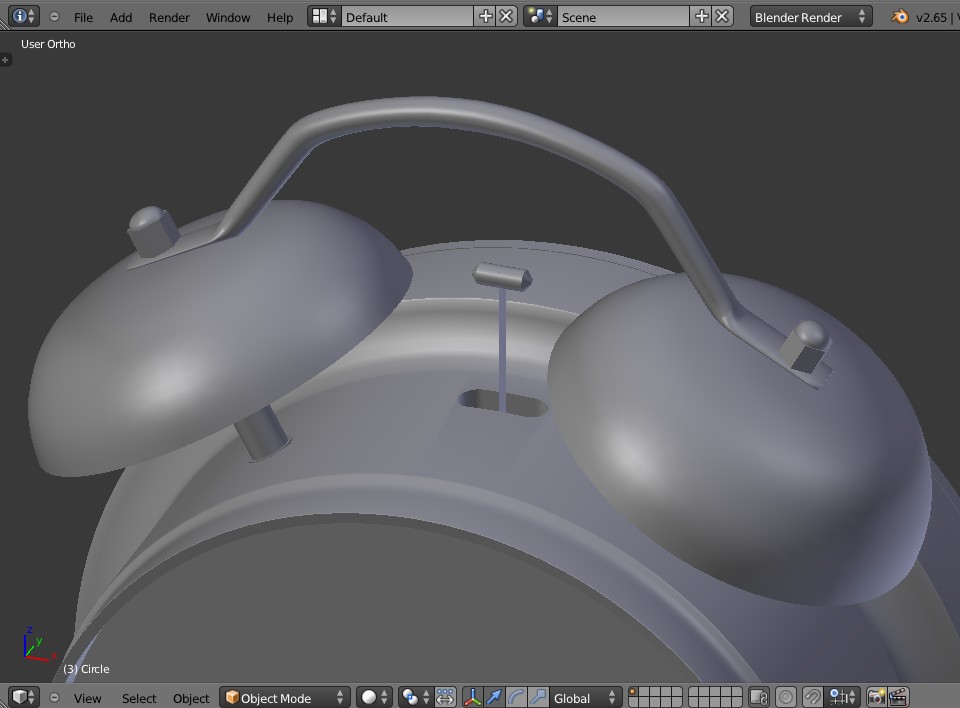960x708 pixels.
Task: Open the File menu
Action: (83, 17)
